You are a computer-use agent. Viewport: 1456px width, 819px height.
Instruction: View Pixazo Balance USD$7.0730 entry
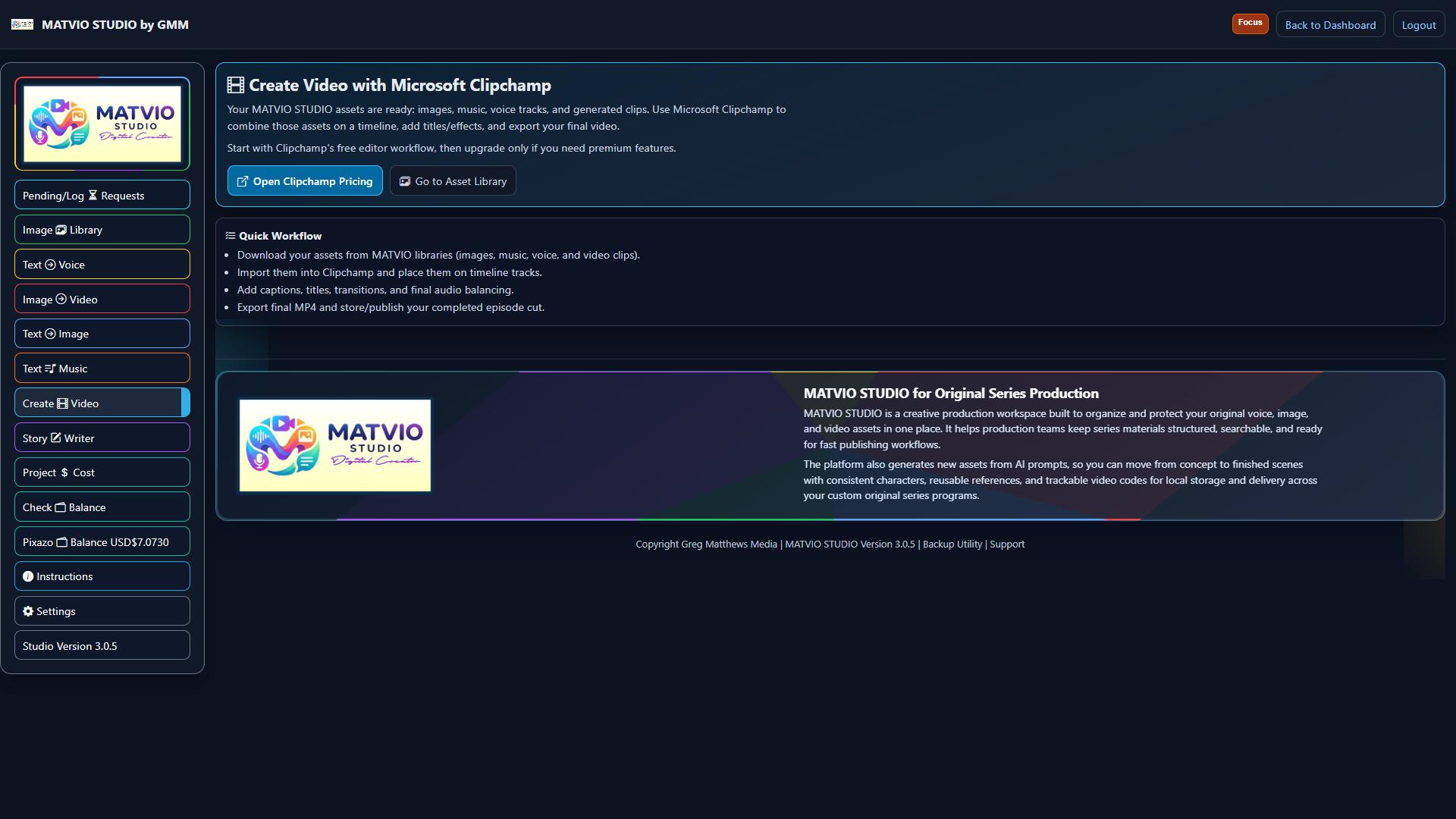102,541
